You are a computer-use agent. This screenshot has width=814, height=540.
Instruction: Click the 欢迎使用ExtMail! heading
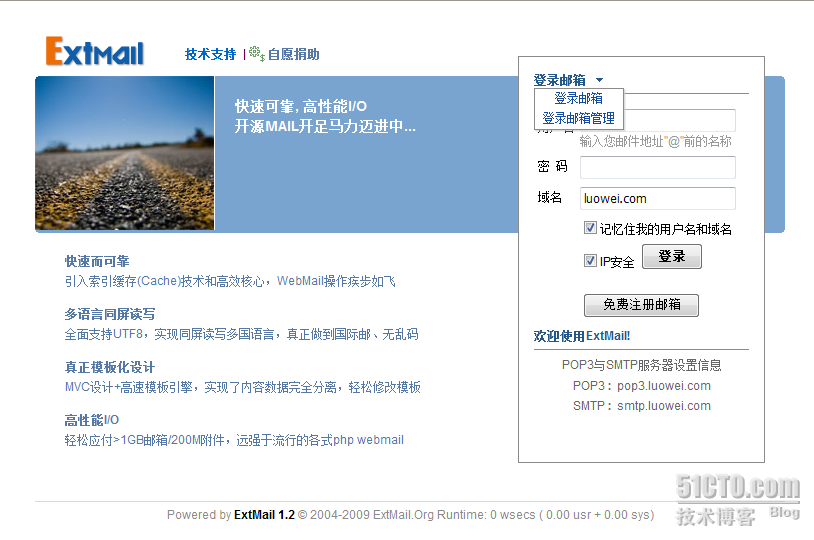[x=582, y=336]
